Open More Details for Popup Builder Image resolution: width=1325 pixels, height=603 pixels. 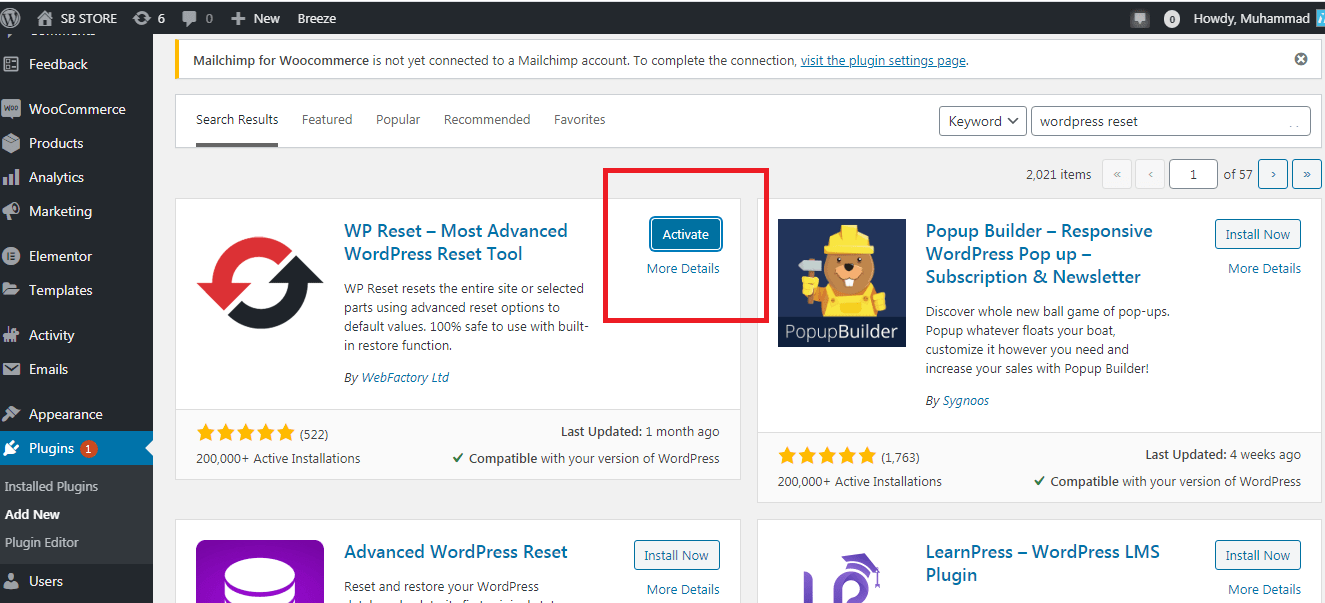point(1264,268)
